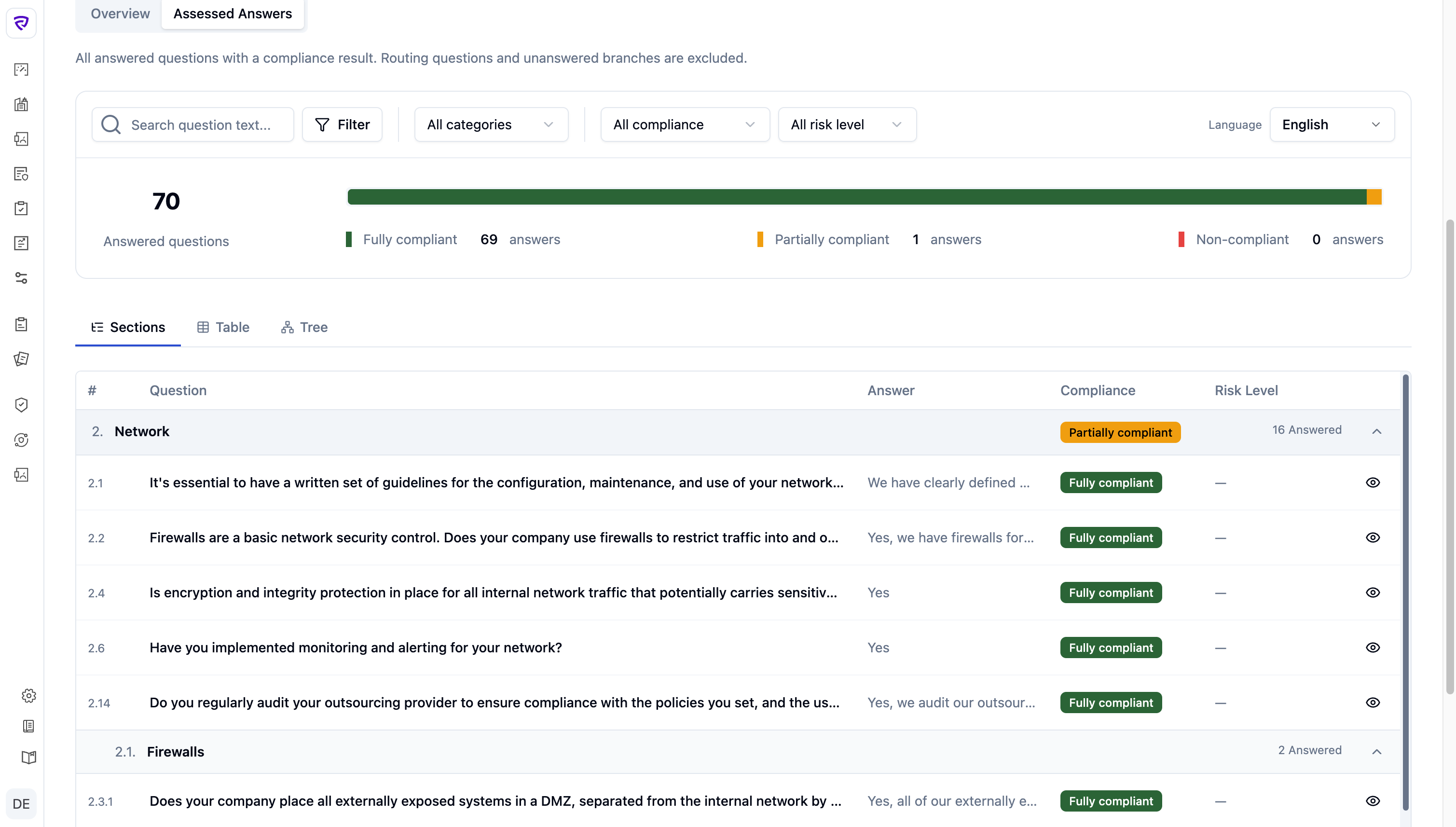This screenshot has width=1456, height=827.
Task: Click the DE user avatar
Action: click(x=21, y=804)
